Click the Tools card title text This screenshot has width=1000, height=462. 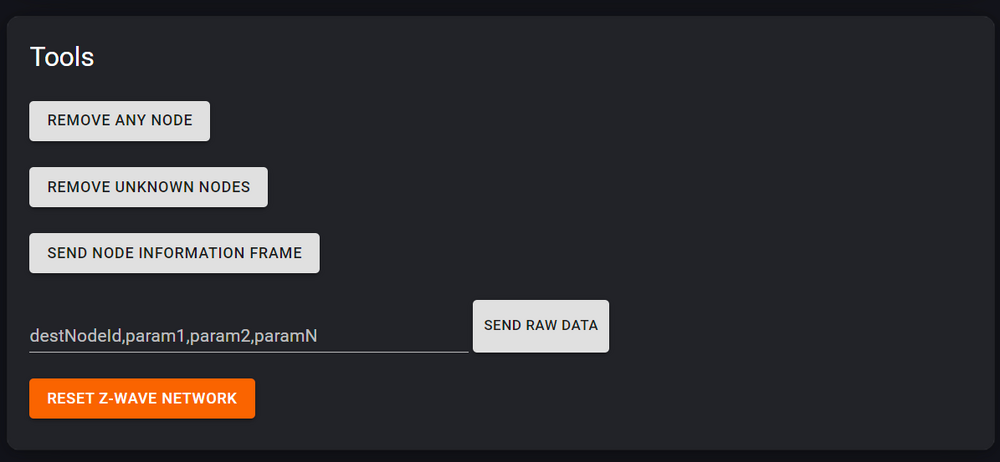pos(62,57)
